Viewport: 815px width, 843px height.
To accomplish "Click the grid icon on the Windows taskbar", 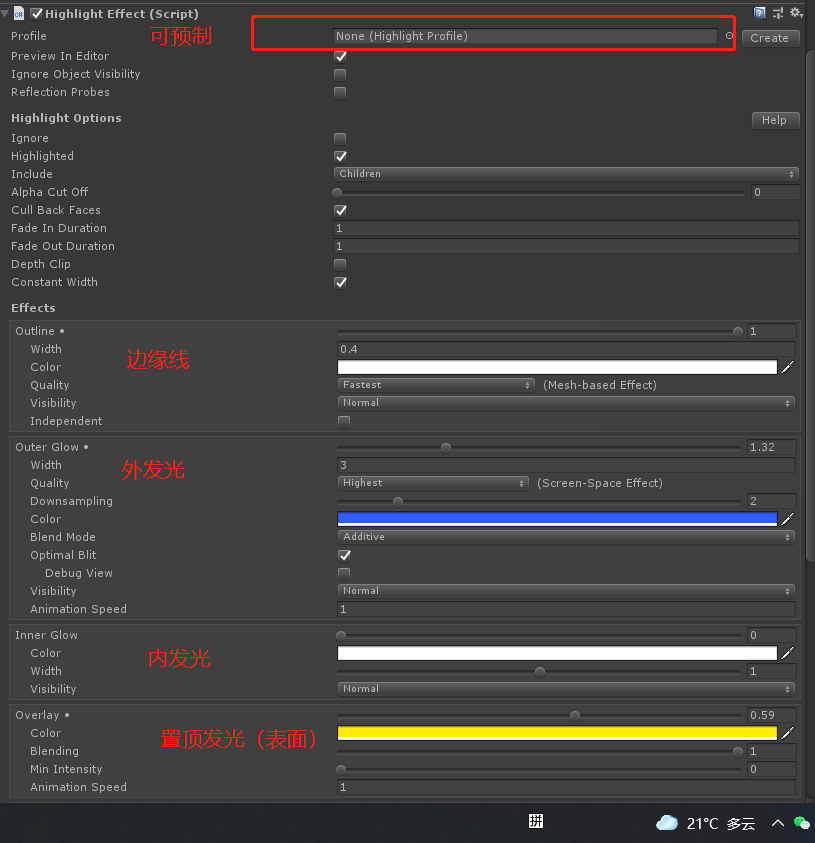I will 535,821.
